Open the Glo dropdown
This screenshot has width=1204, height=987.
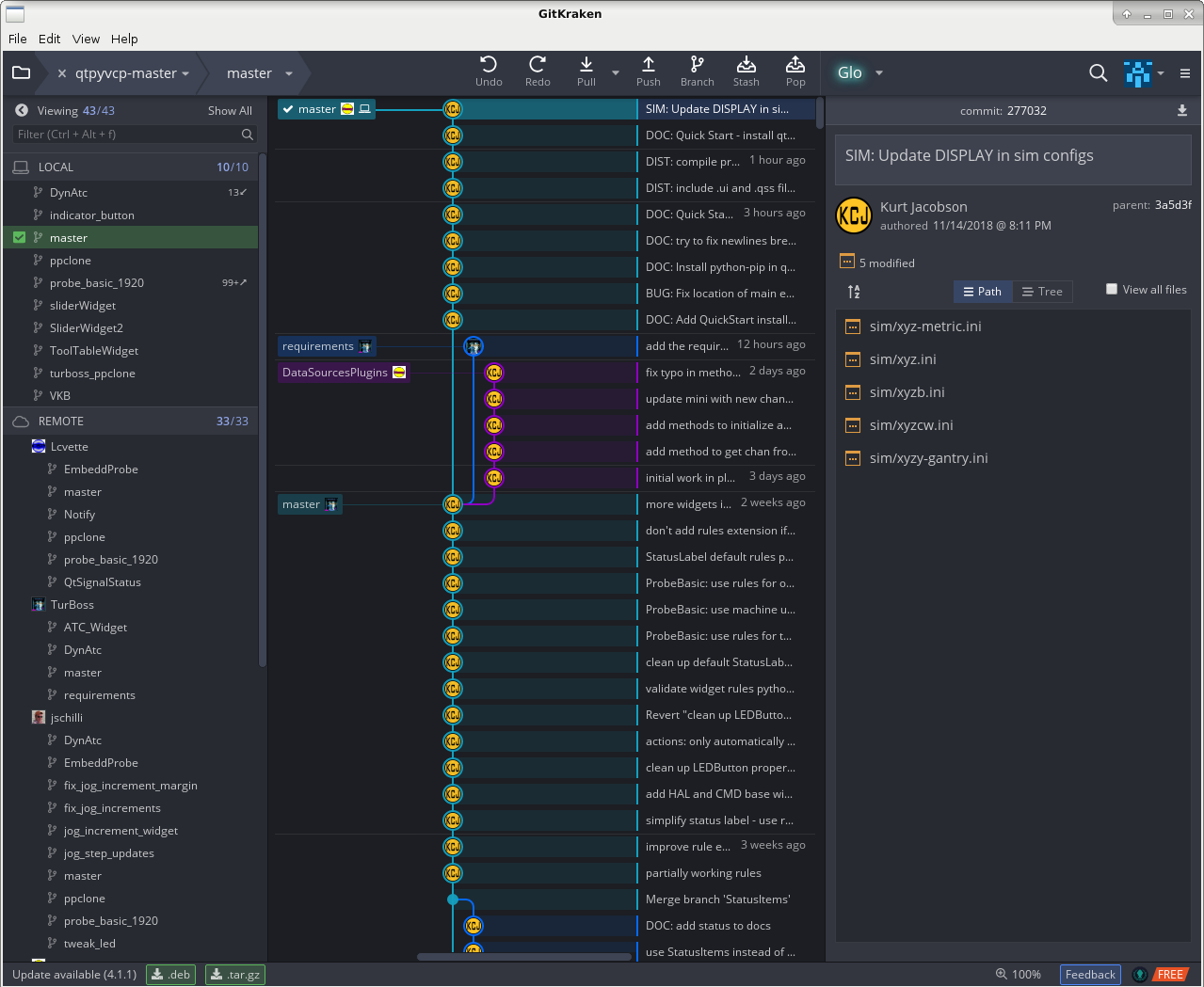878,72
